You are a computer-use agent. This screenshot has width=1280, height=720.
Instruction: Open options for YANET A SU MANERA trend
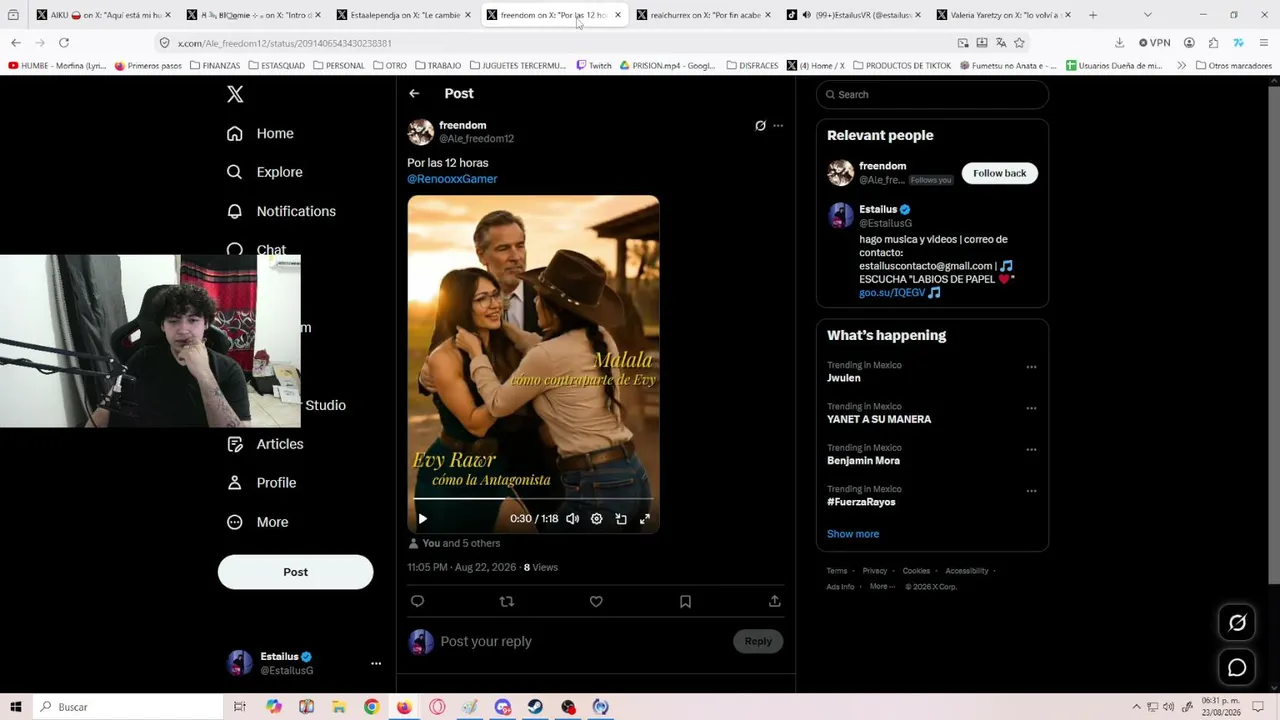[x=1031, y=408]
